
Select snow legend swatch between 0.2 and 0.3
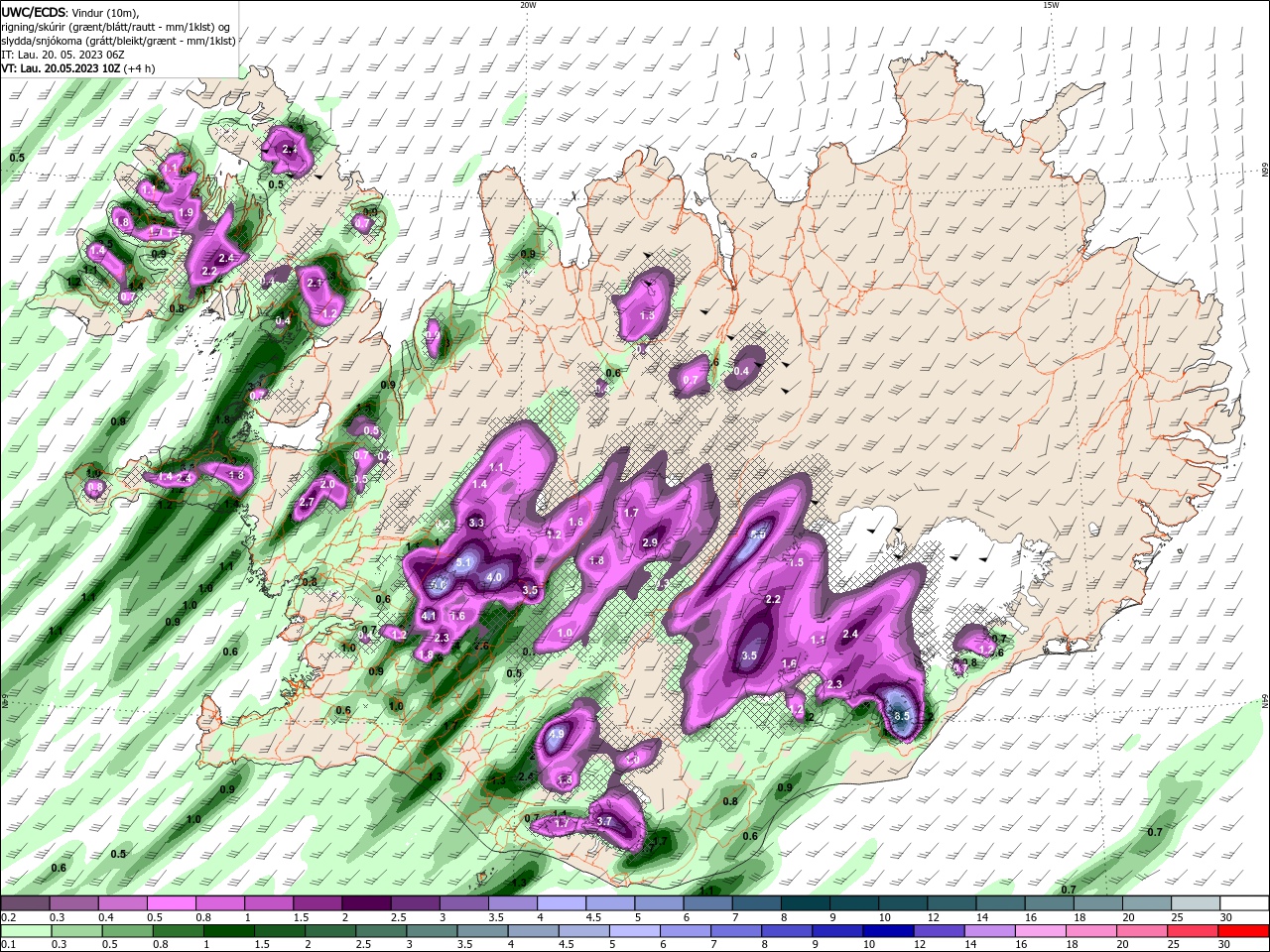pyautogui.click(x=27, y=903)
